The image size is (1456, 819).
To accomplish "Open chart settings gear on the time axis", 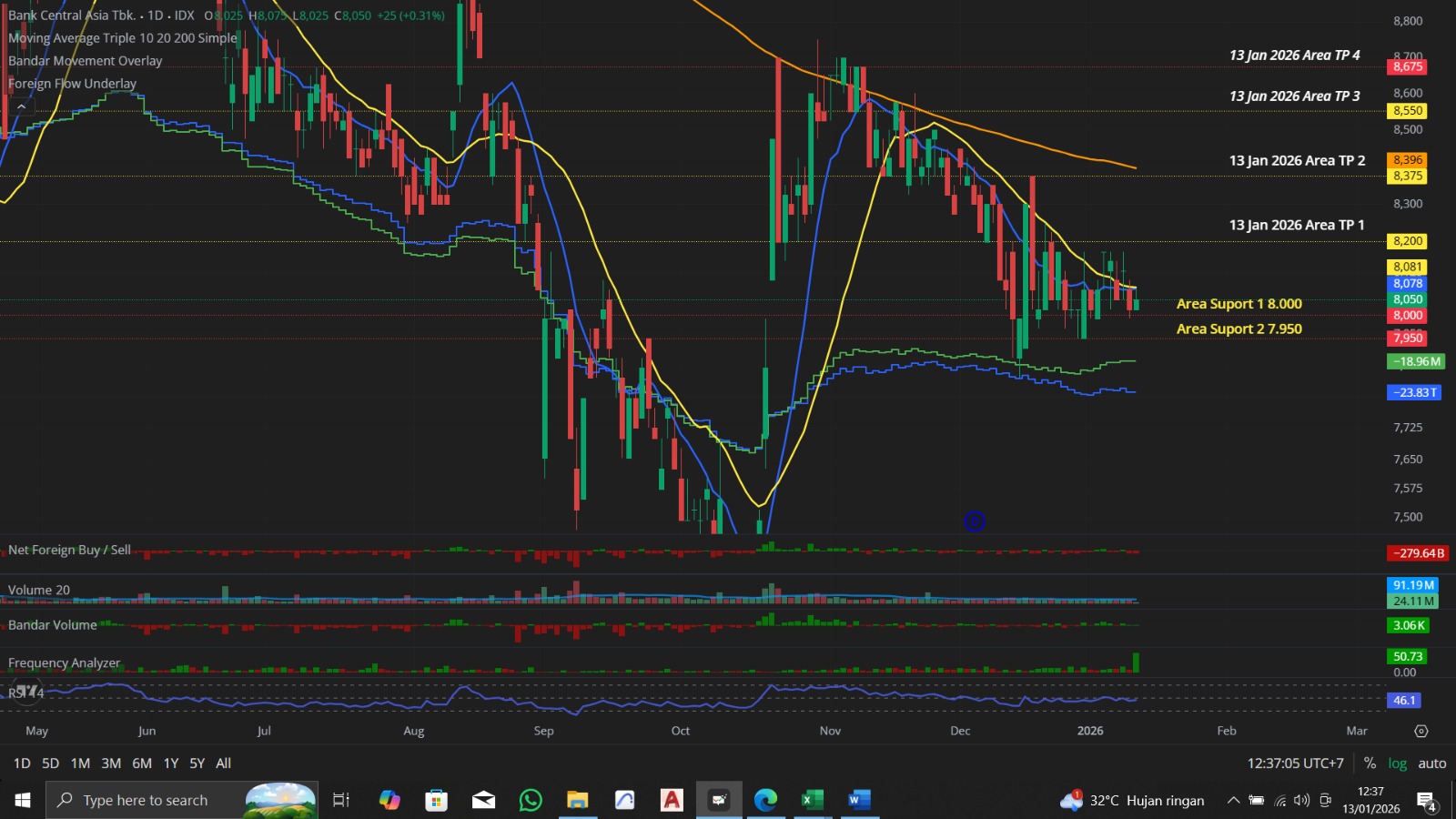I will tap(1421, 731).
